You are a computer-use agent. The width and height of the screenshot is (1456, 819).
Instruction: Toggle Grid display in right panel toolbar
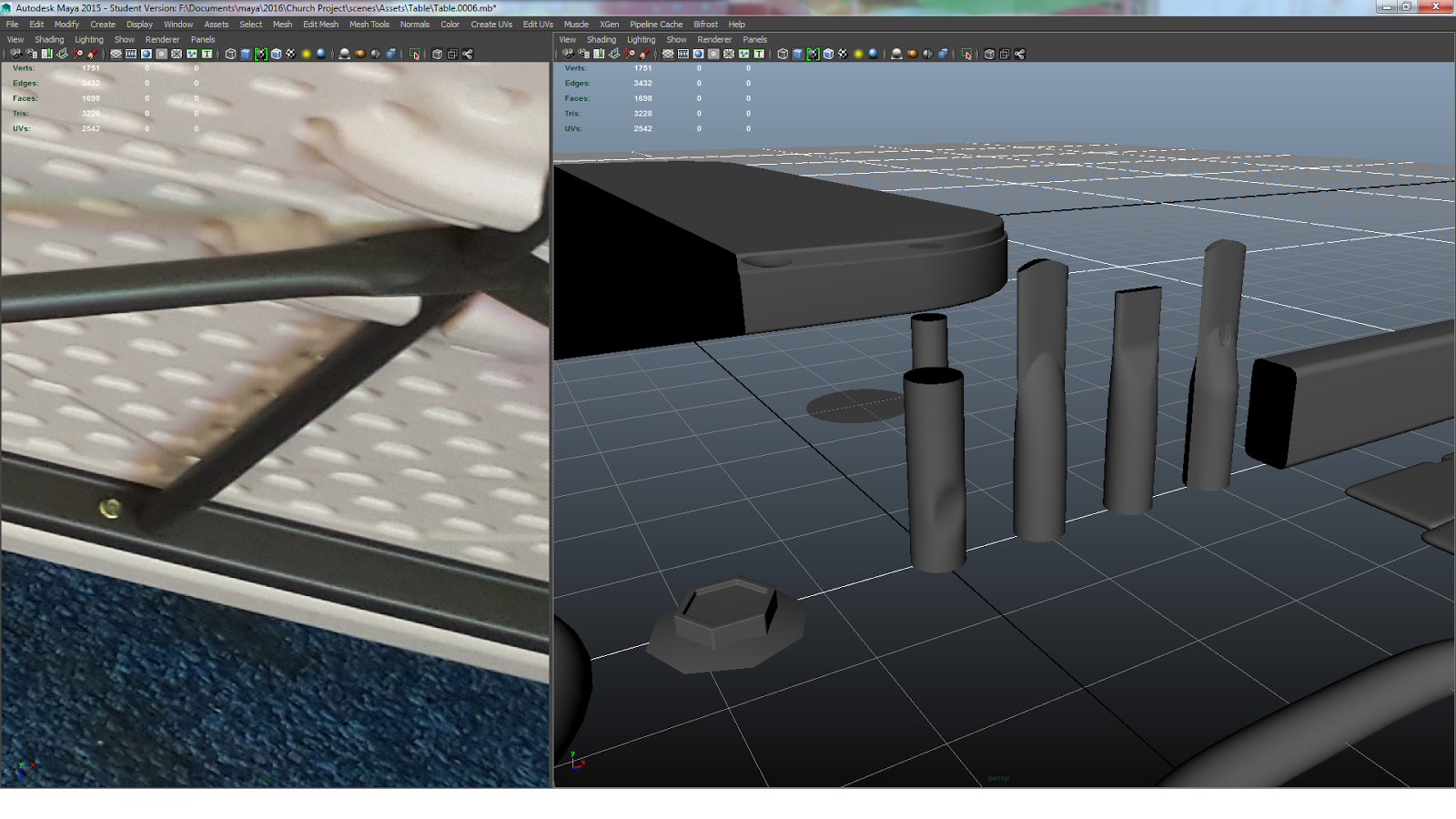click(668, 54)
